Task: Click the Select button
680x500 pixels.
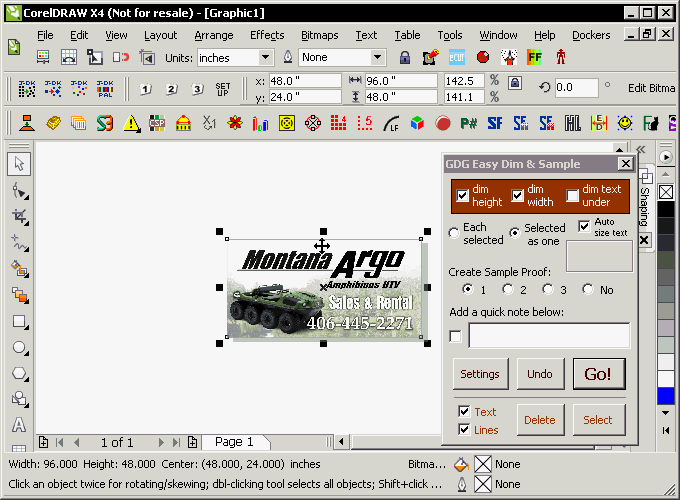Action: pos(599,420)
